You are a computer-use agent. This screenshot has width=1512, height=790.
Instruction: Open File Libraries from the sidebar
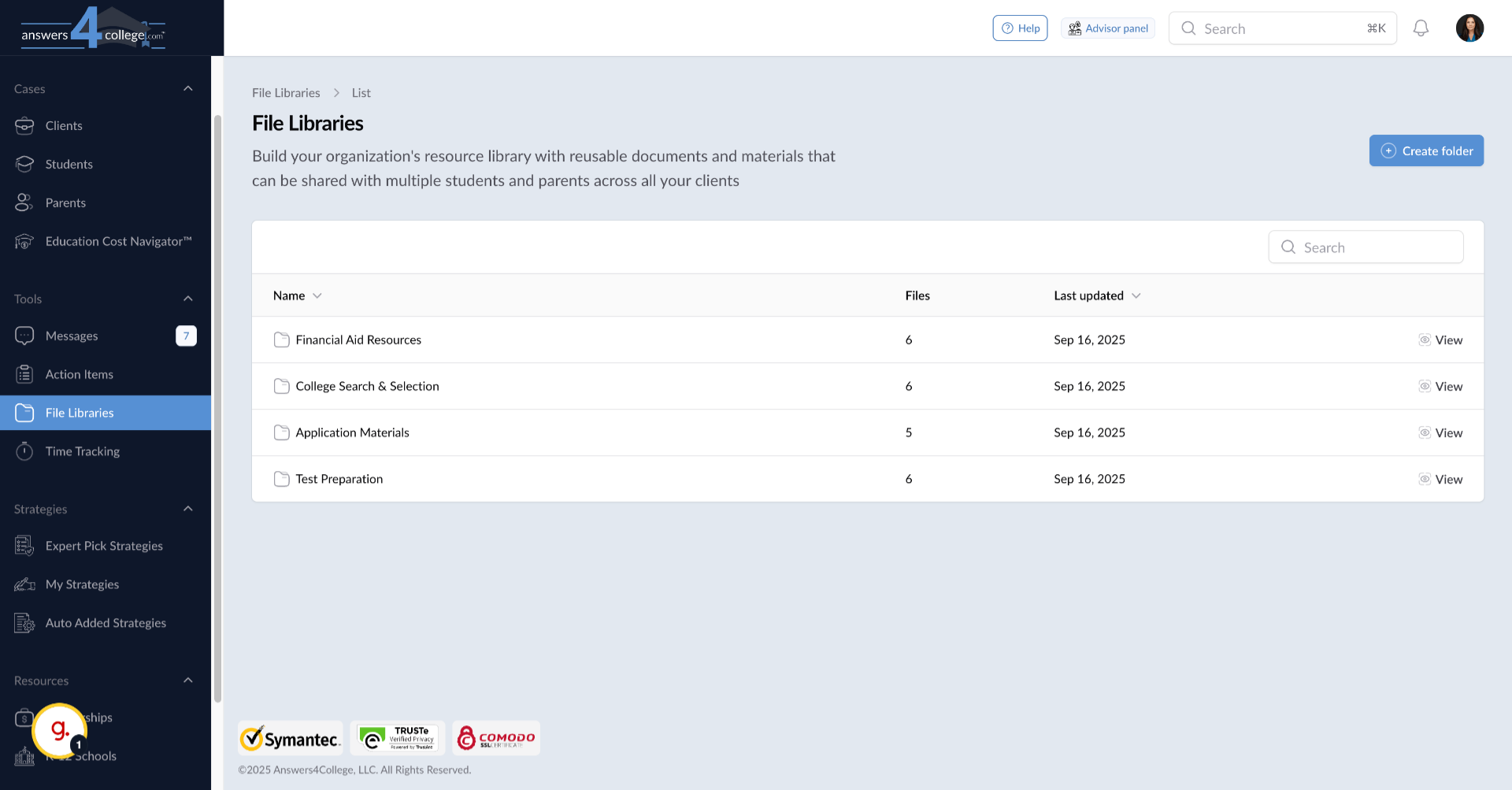79,412
